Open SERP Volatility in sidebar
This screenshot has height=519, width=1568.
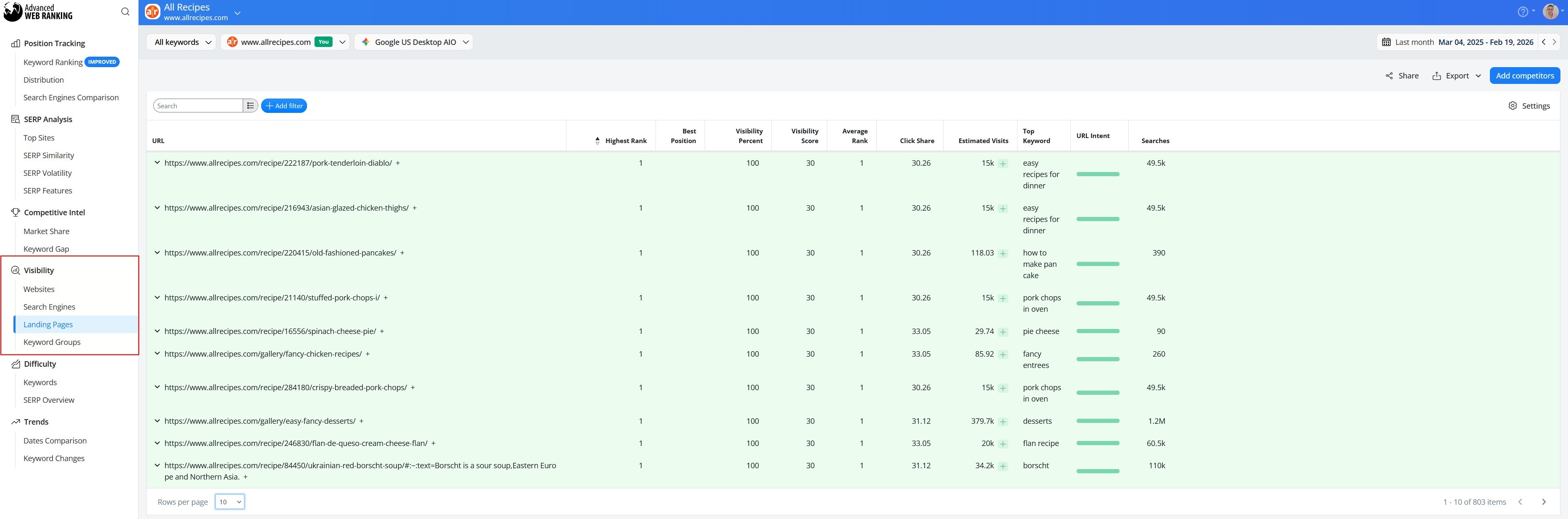pos(47,173)
